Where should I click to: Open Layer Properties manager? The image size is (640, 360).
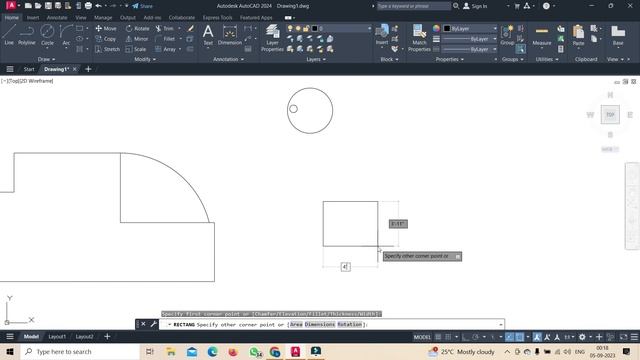click(272, 38)
